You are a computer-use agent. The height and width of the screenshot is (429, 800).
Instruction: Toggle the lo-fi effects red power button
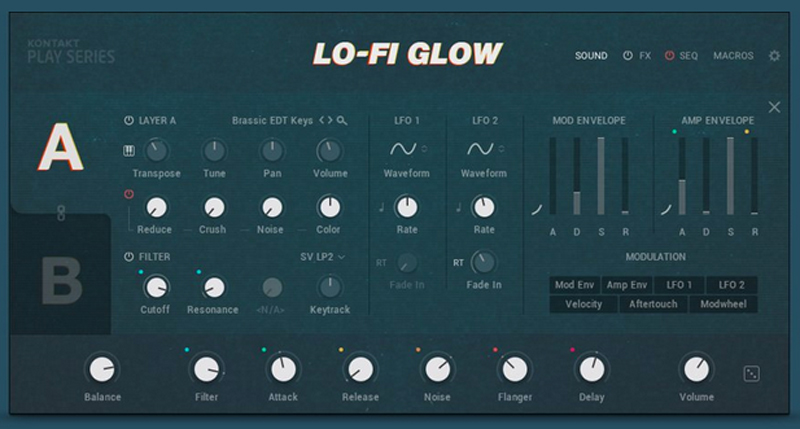coord(129,194)
